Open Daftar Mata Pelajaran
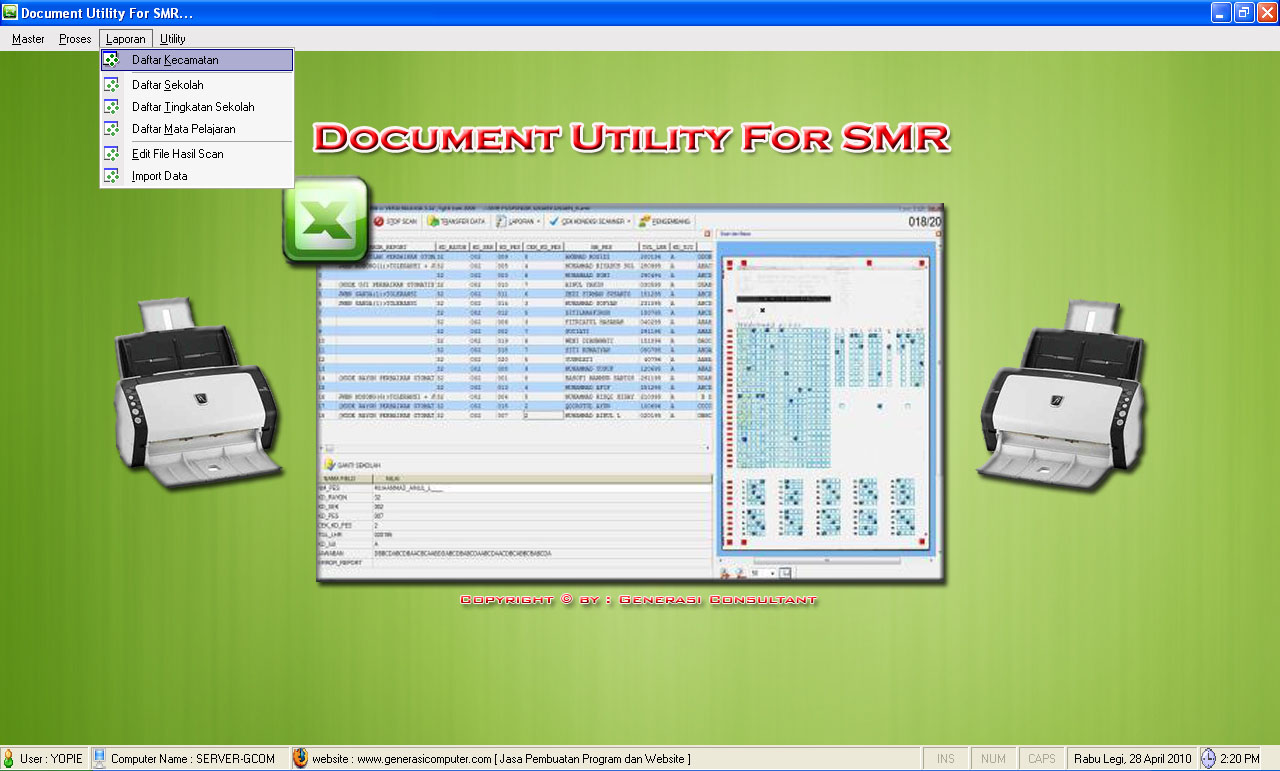This screenshot has height=771, width=1280. 184,129
